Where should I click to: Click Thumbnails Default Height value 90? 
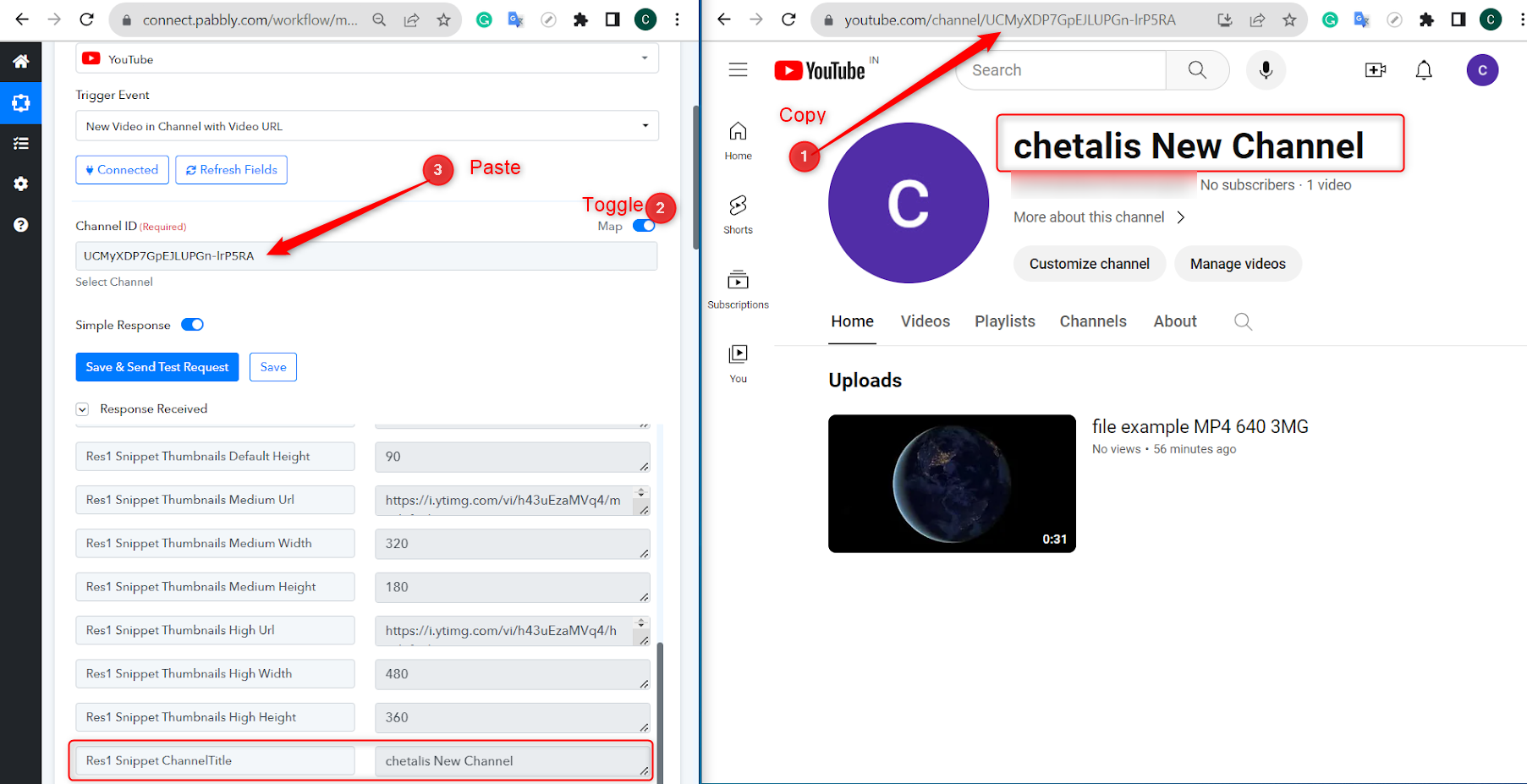(x=513, y=457)
